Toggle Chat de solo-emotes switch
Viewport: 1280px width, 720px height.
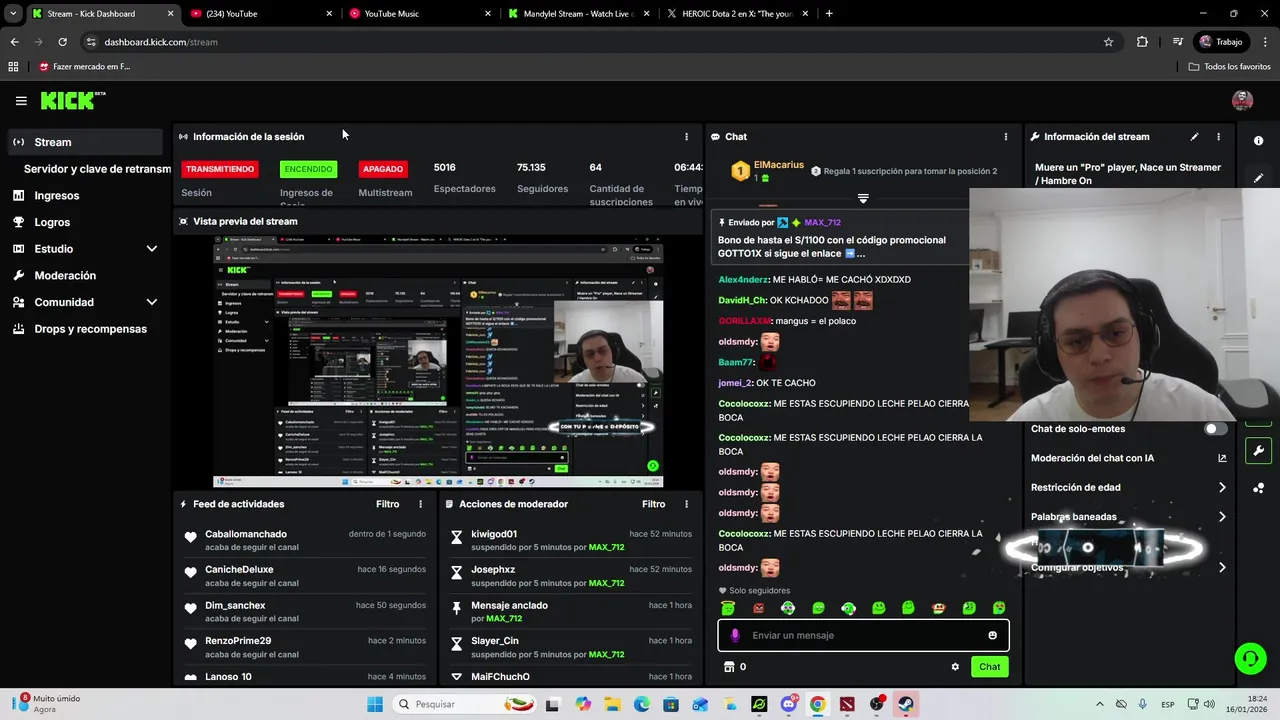click(x=1215, y=429)
